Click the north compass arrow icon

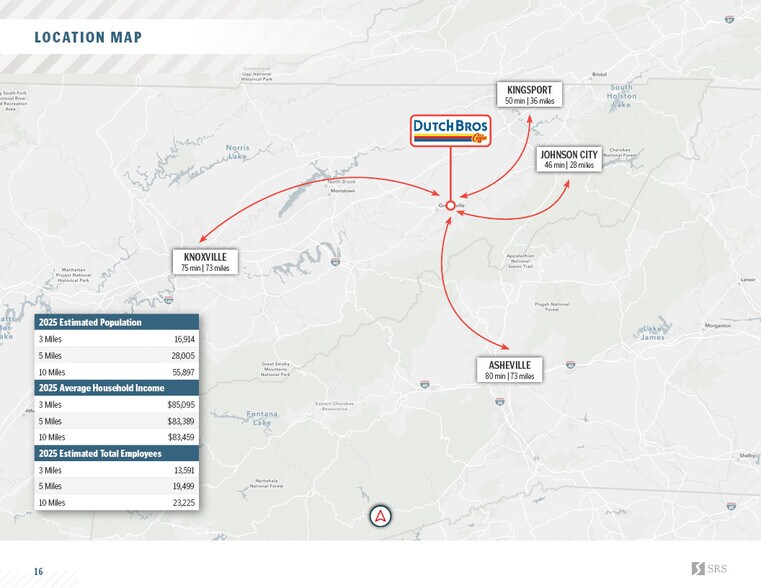(x=380, y=516)
